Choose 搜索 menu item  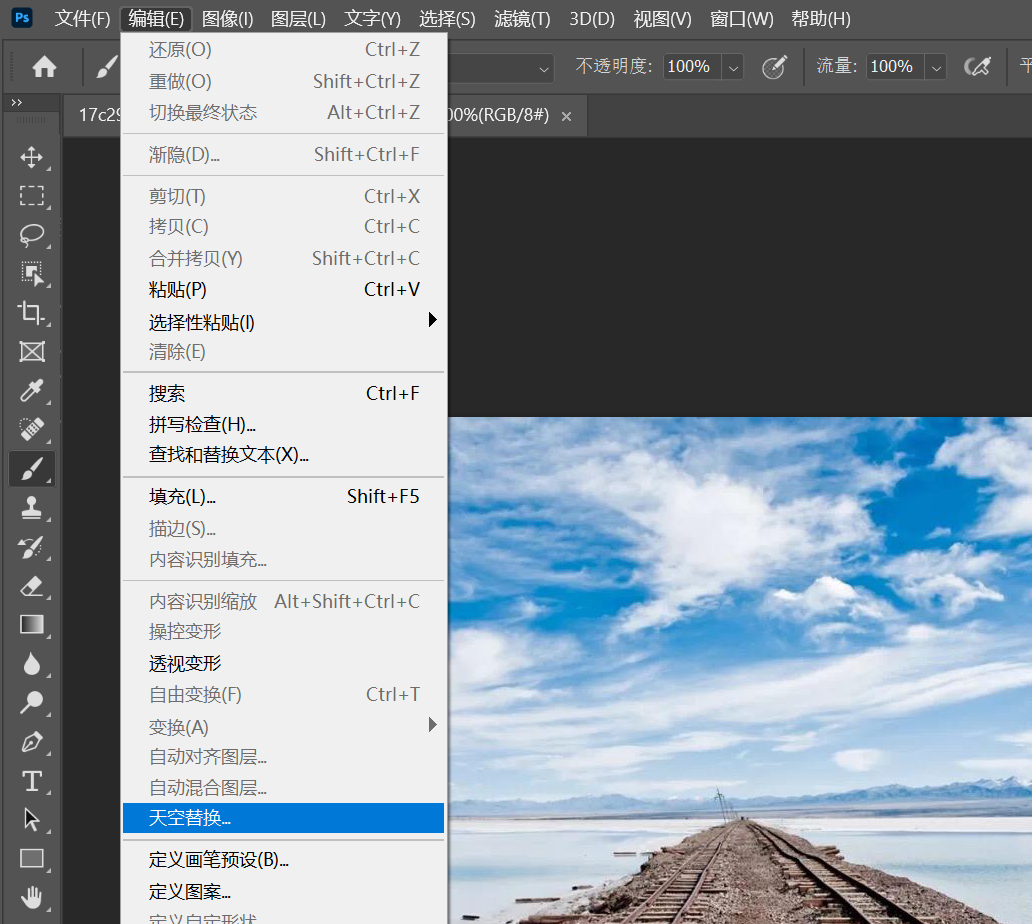point(283,394)
